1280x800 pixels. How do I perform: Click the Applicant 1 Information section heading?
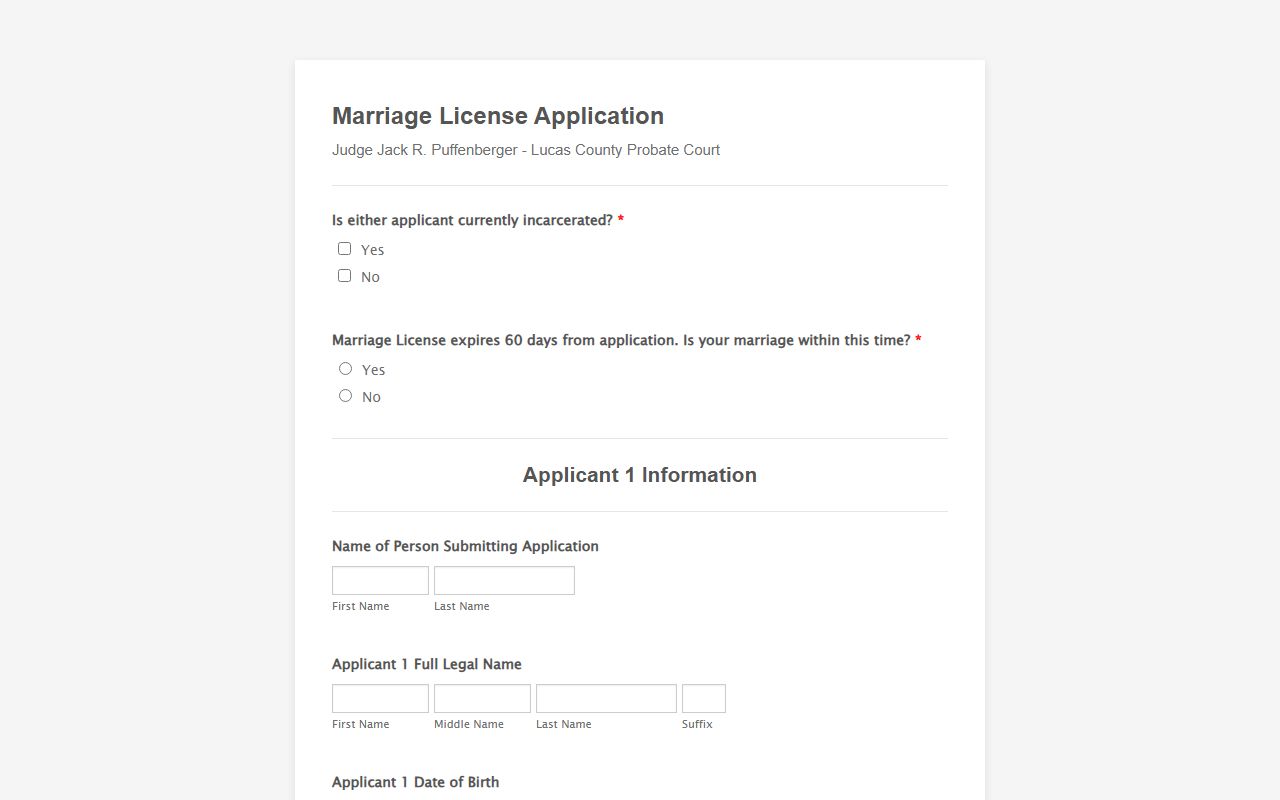640,475
